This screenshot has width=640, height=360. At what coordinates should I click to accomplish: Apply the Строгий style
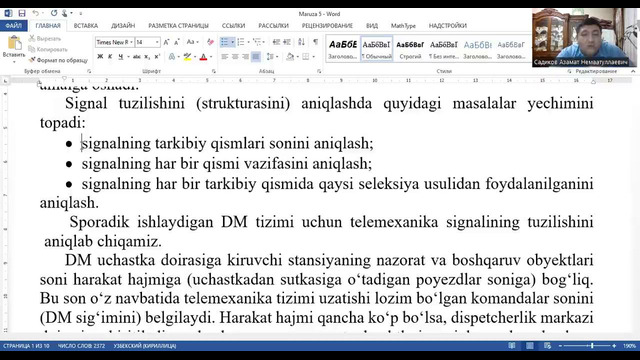(410, 49)
